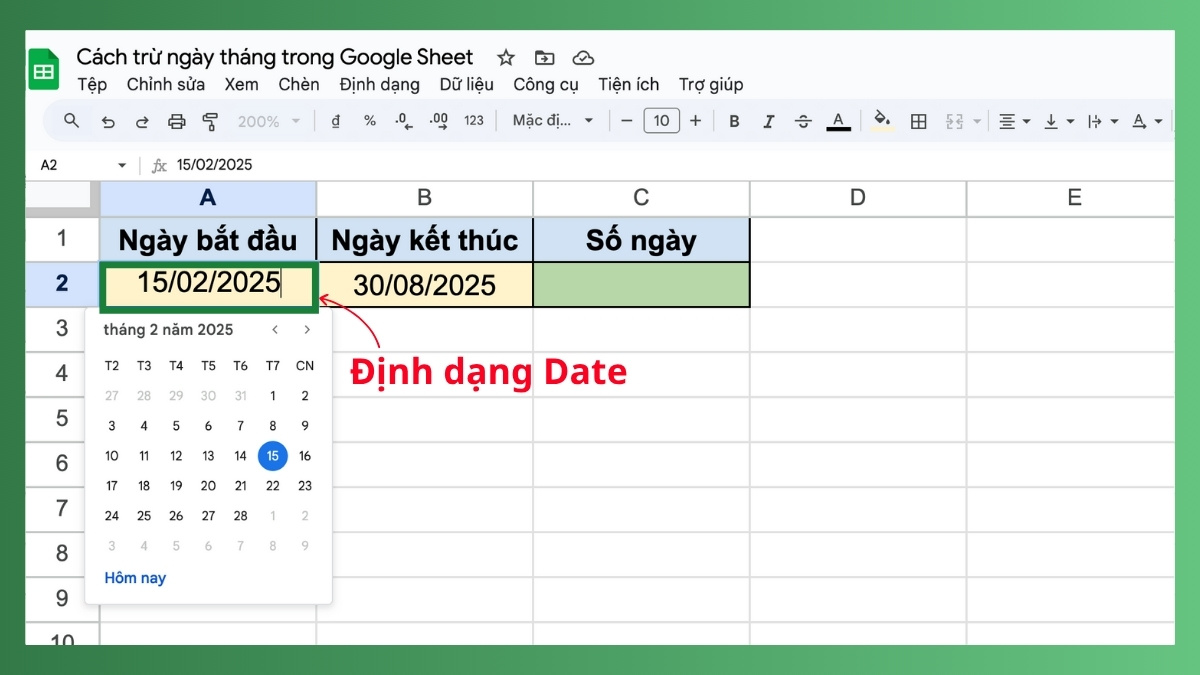Toggle strikethrough formatting
1200x675 pixels.
click(803, 120)
